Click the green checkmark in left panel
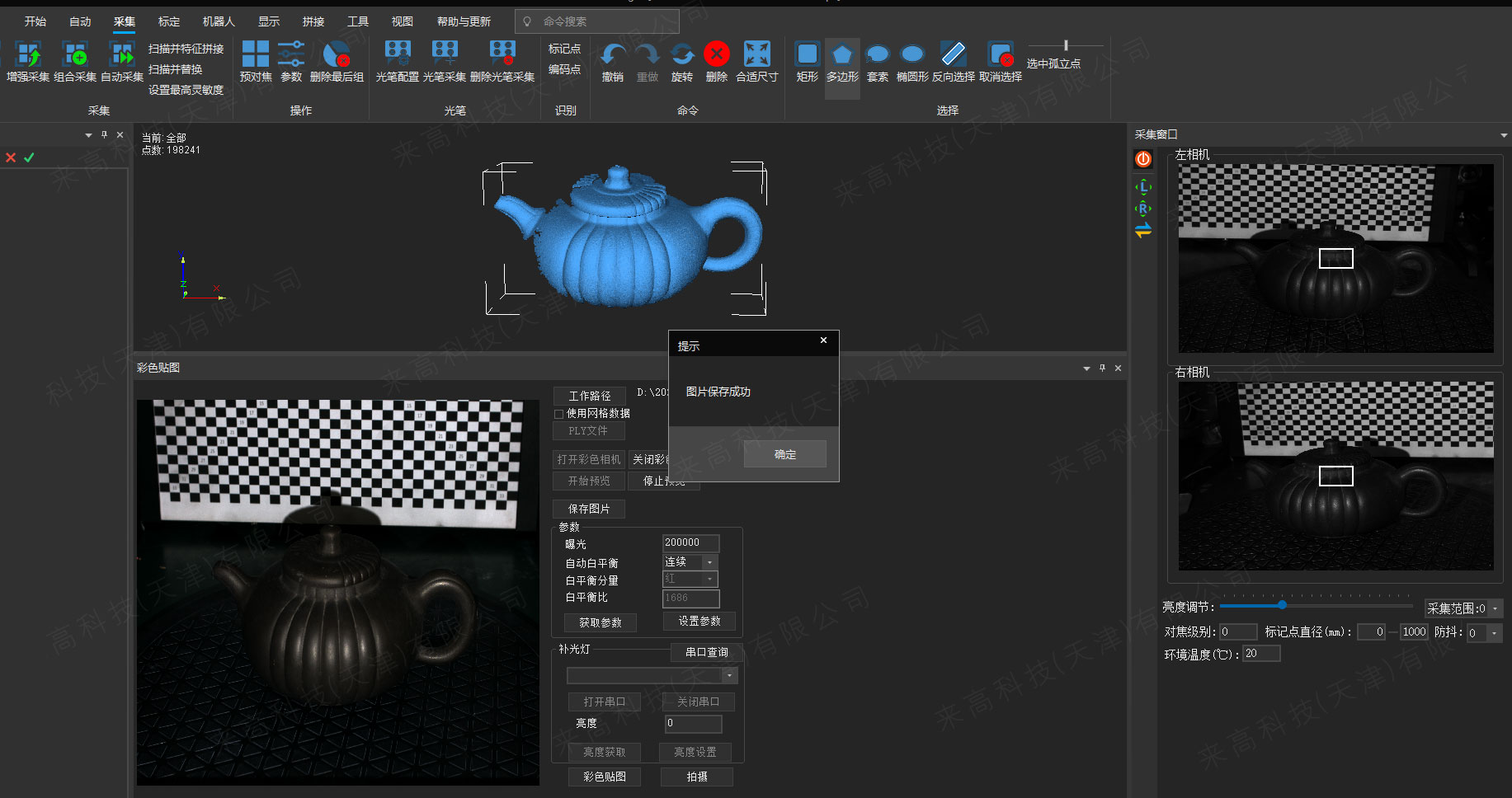 click(29, 157)
